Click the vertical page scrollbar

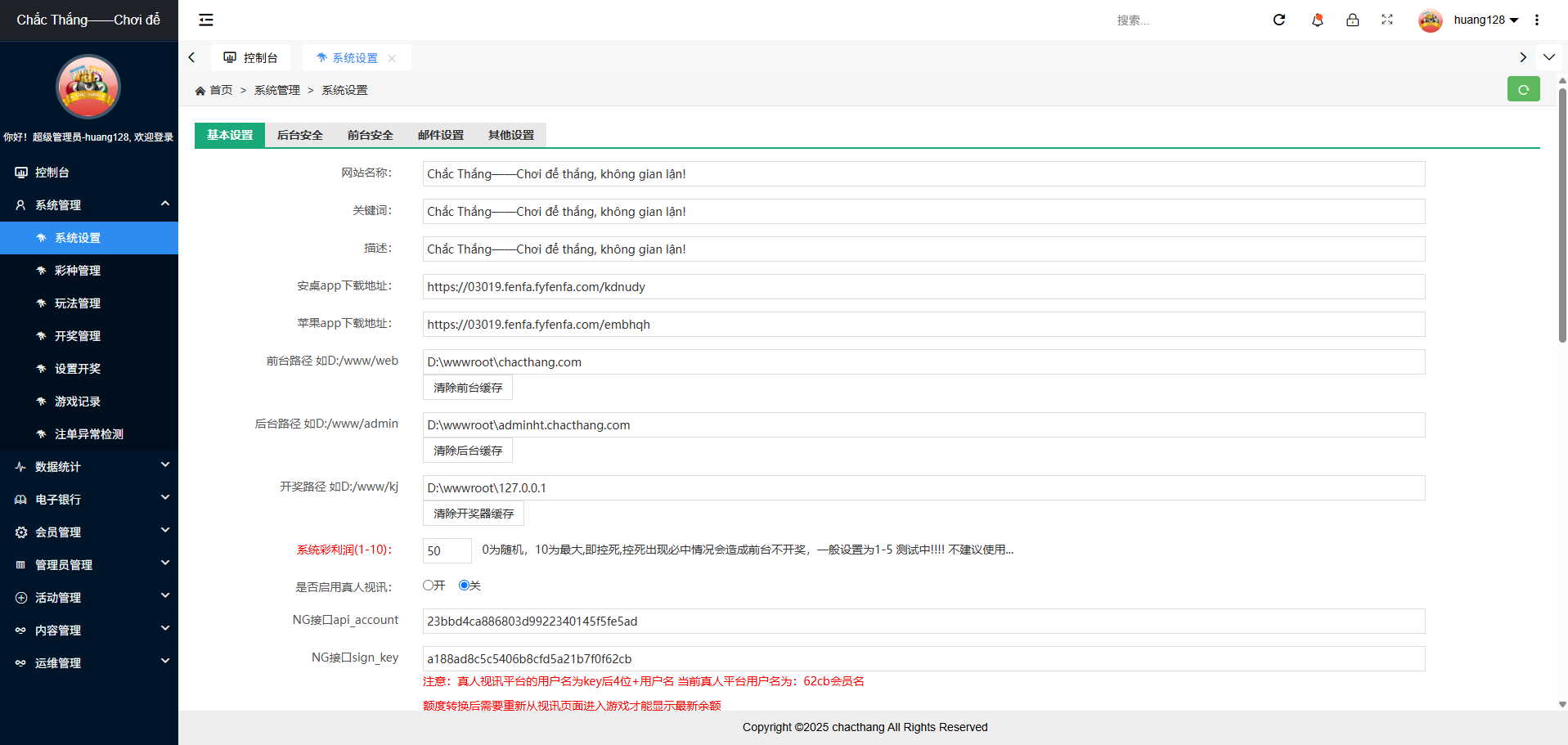[1561, 213]
